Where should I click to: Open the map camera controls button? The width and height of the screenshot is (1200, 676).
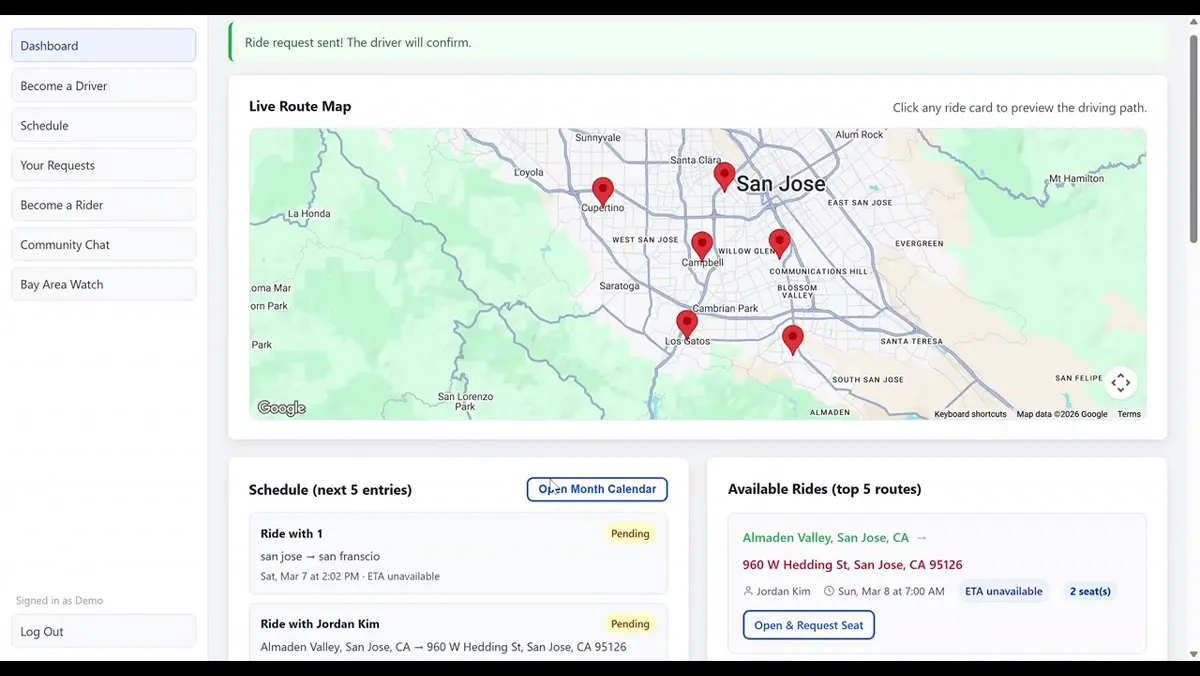(x=1120, y=382)
